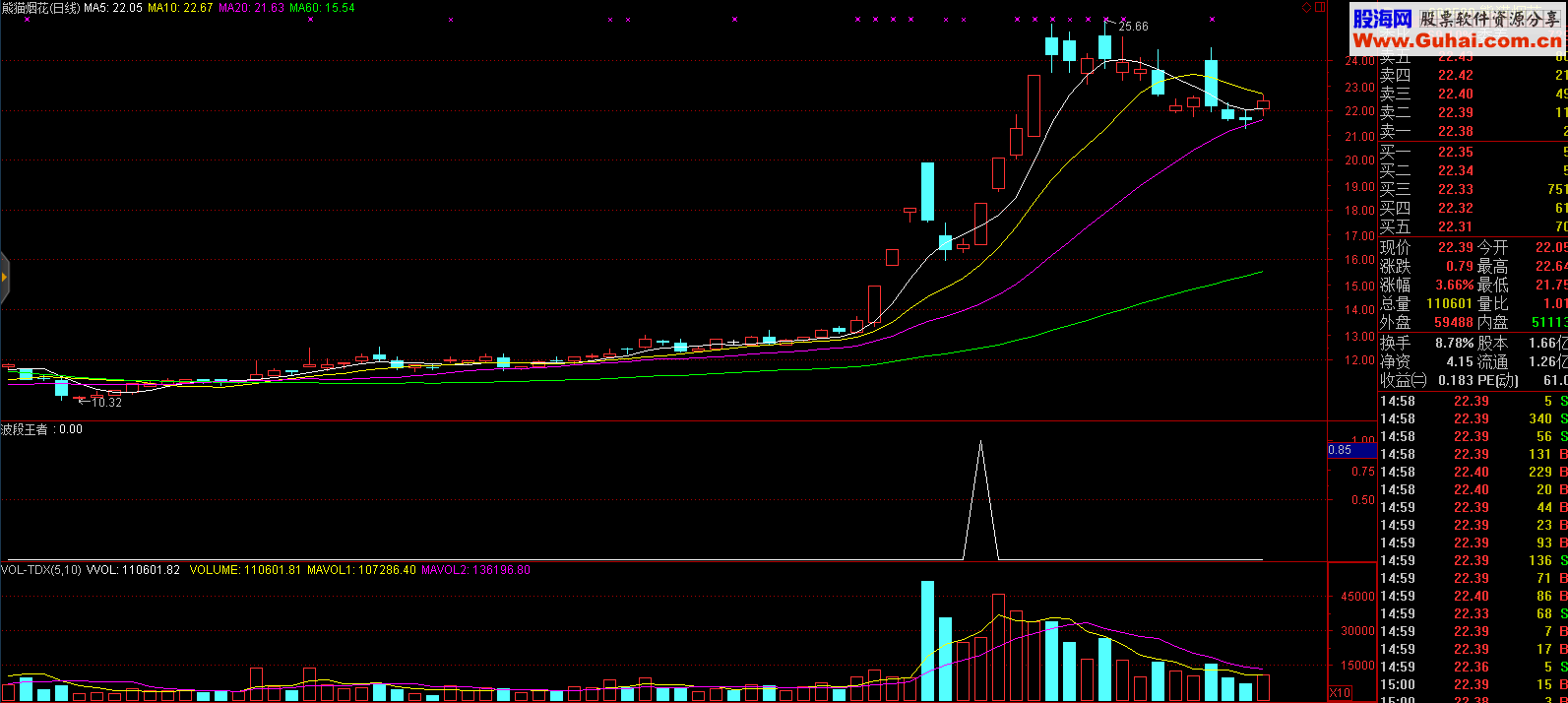Screen dimensions: 1568x703
Task: Click the blue 0.85 value marker on indicator axis
Action: [1351, 450]
